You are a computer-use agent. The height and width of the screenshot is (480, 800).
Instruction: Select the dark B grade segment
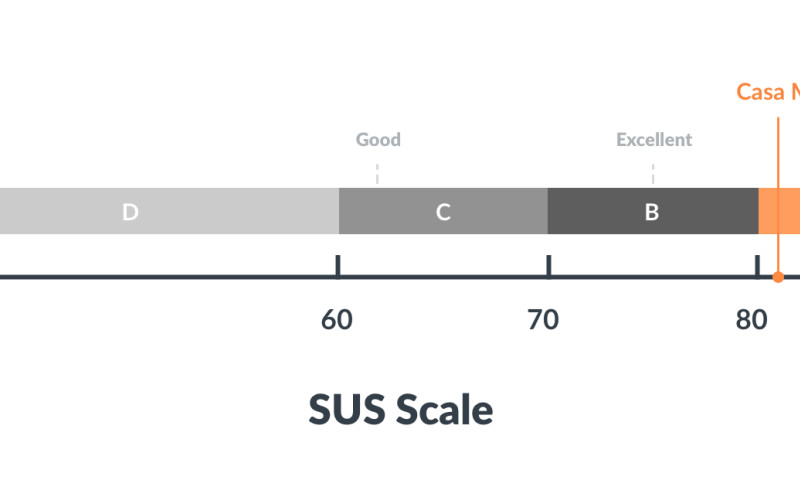pyautogui.click(x=653, y=211)
